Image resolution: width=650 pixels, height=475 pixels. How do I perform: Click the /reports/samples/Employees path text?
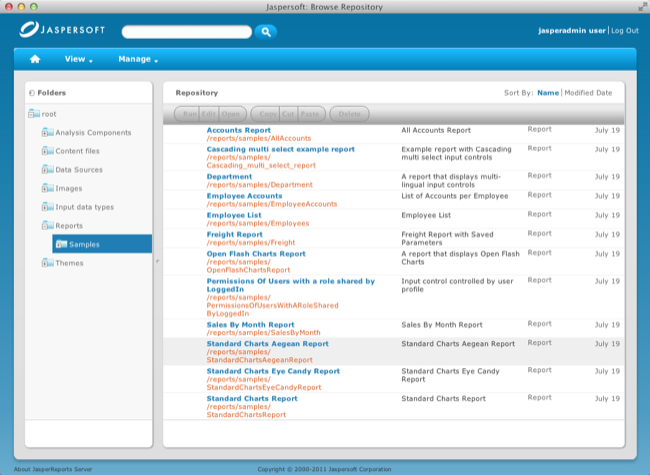pos(258,223)
